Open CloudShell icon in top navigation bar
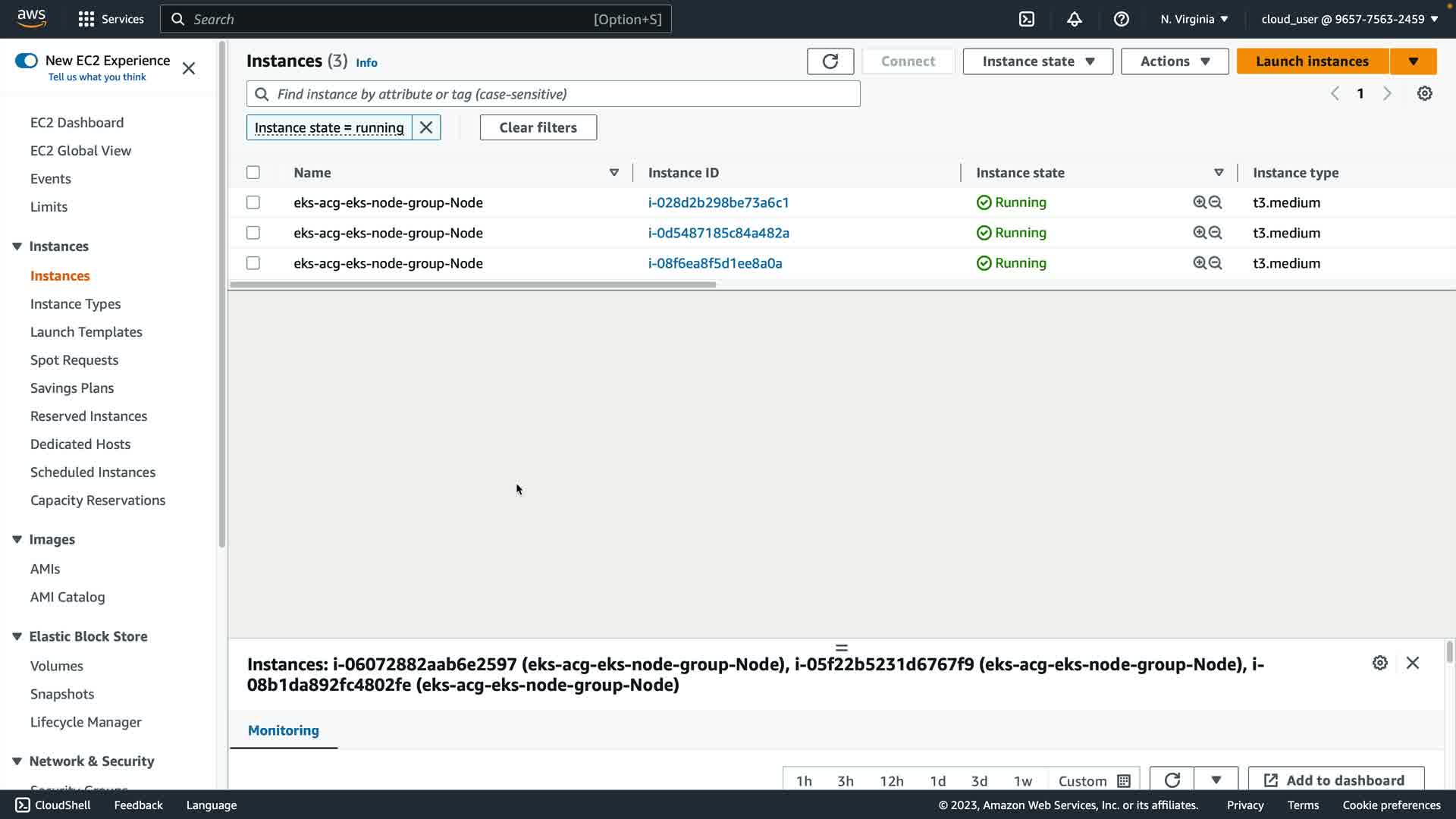 pos(1027,19)
